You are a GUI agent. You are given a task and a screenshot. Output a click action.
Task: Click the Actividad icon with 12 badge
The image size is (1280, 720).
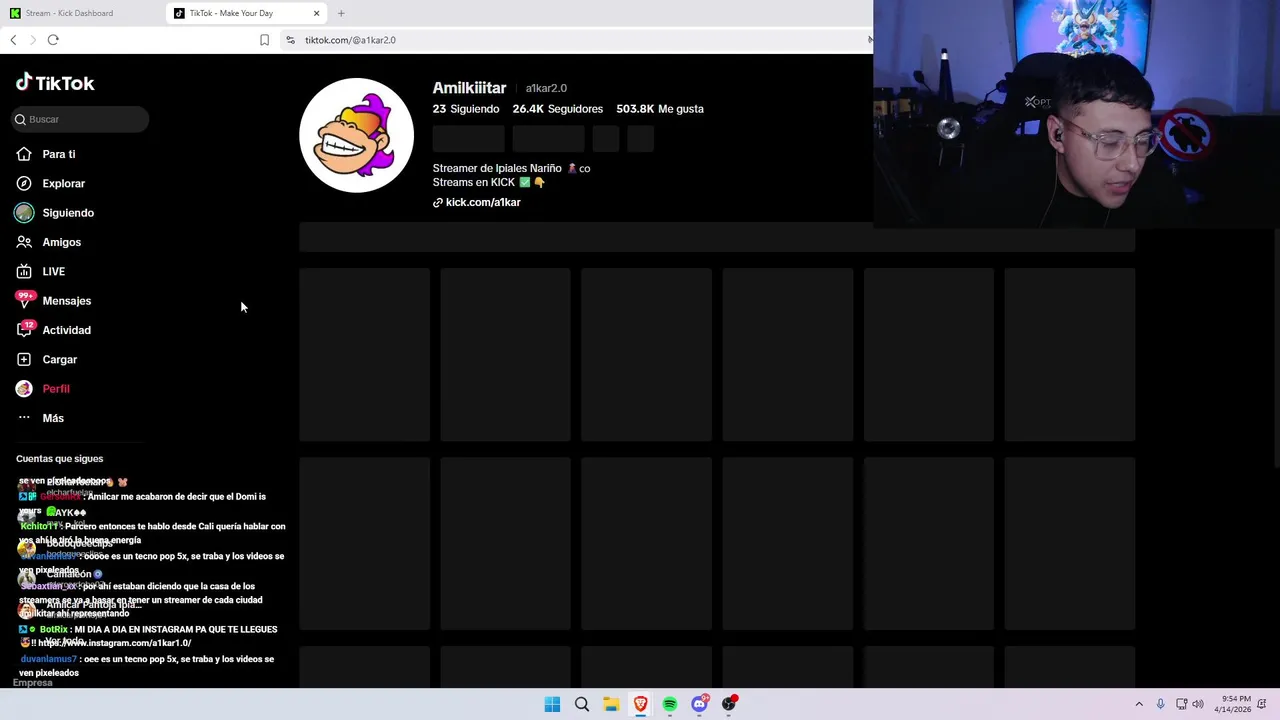pos(24,329)
